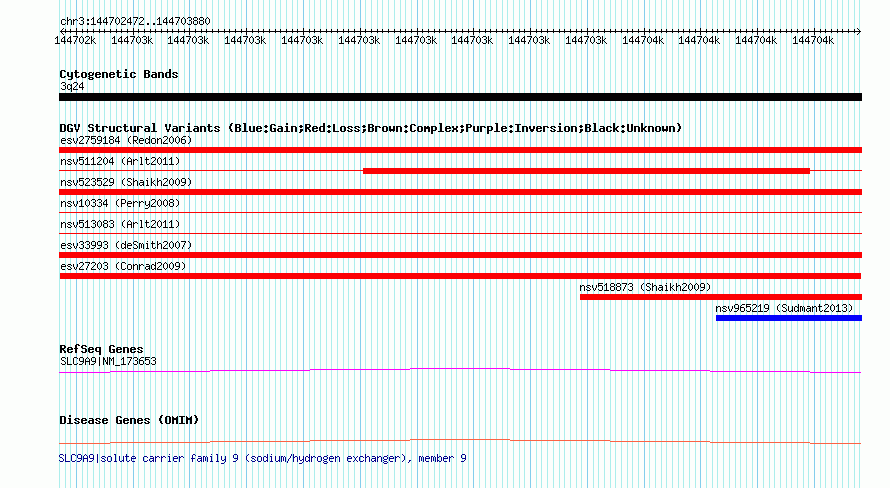Open variant esv33993 (deSmith2007) label
The width and height of the screenshot is (890, 488).
tap(126, 245)
